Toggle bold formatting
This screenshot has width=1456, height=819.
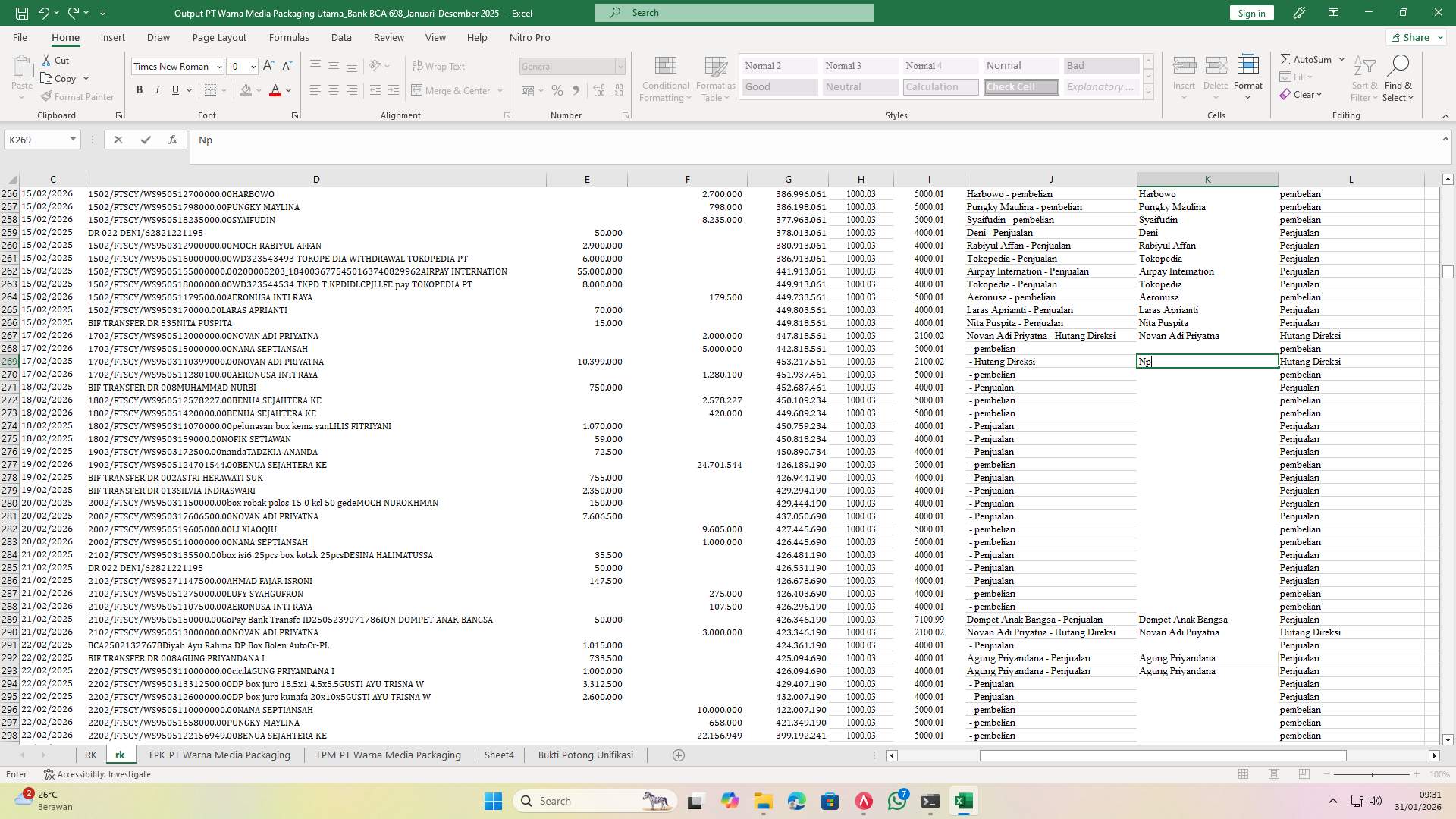click(140, 89)
